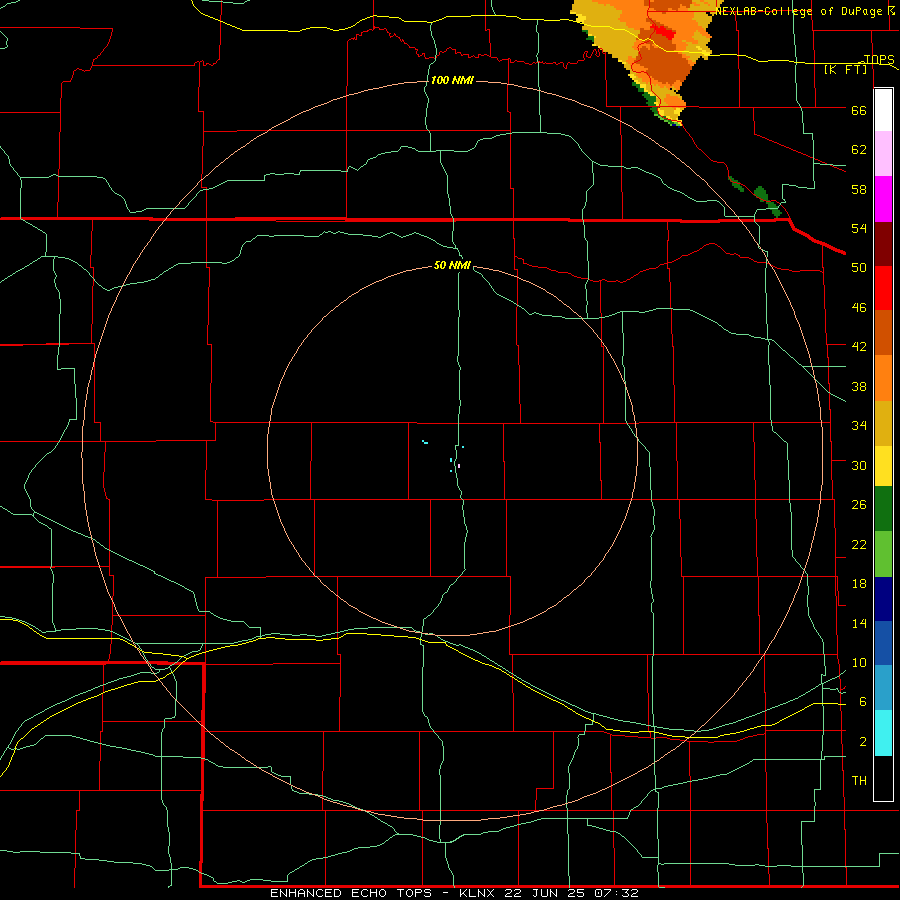Select the bright red legend color band
This screenshot has width=900, height=900.
click(x=883, y=288)
